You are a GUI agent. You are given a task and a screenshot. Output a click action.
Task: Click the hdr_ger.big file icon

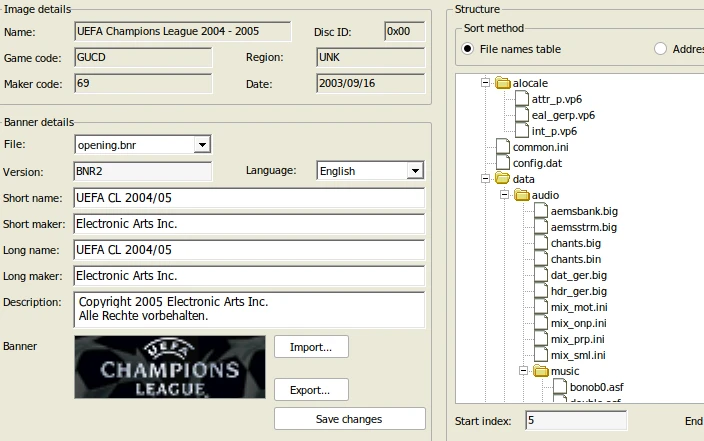coord(541,291)
